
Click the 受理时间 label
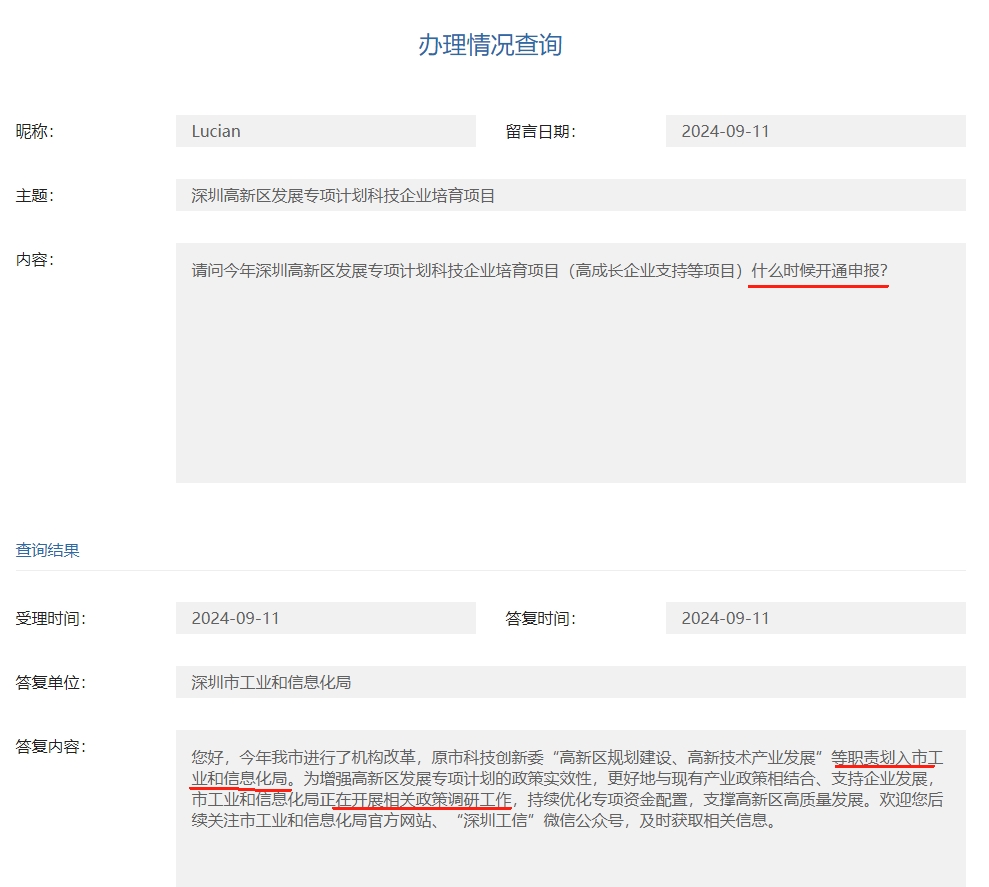coord(51,618)
